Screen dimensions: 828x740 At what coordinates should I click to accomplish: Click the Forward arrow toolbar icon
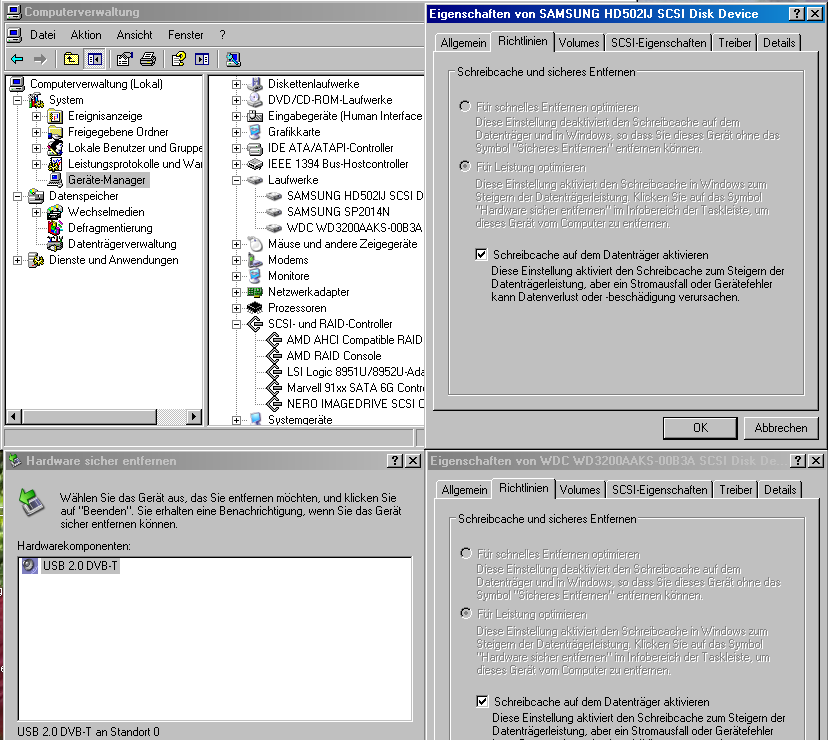[x=41, y=59]
